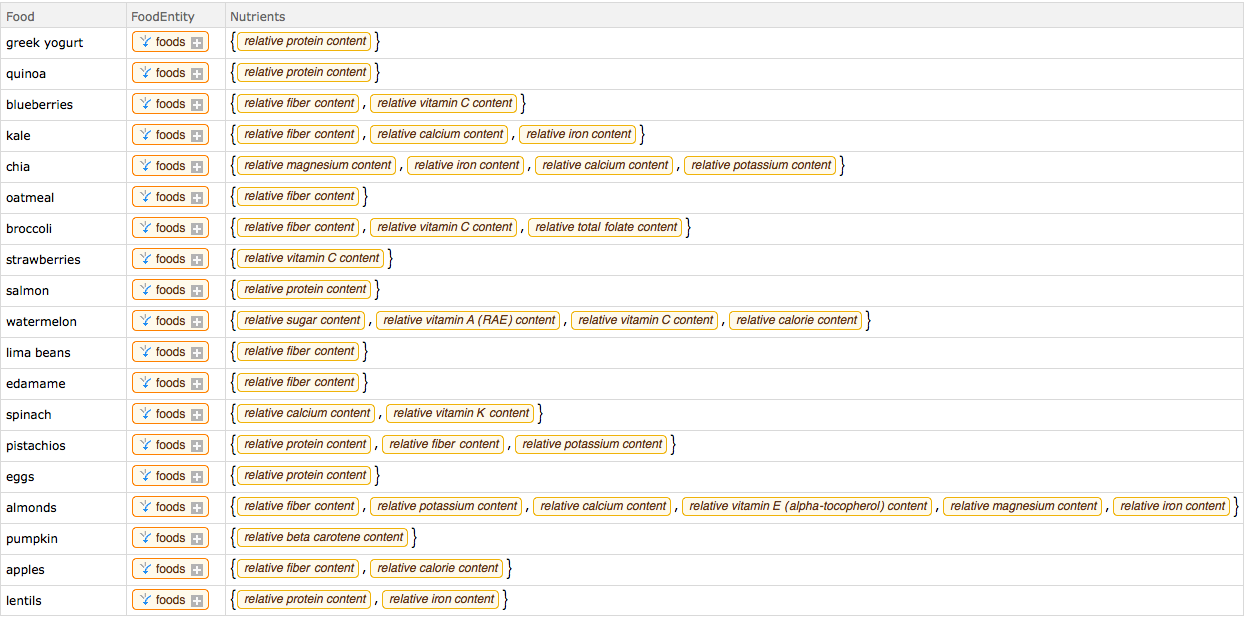This screenshot has width=1244, height=631.
Task: Expand the foods plus box for quinoa
Action: pyautogui.click(x=197, y=73)
